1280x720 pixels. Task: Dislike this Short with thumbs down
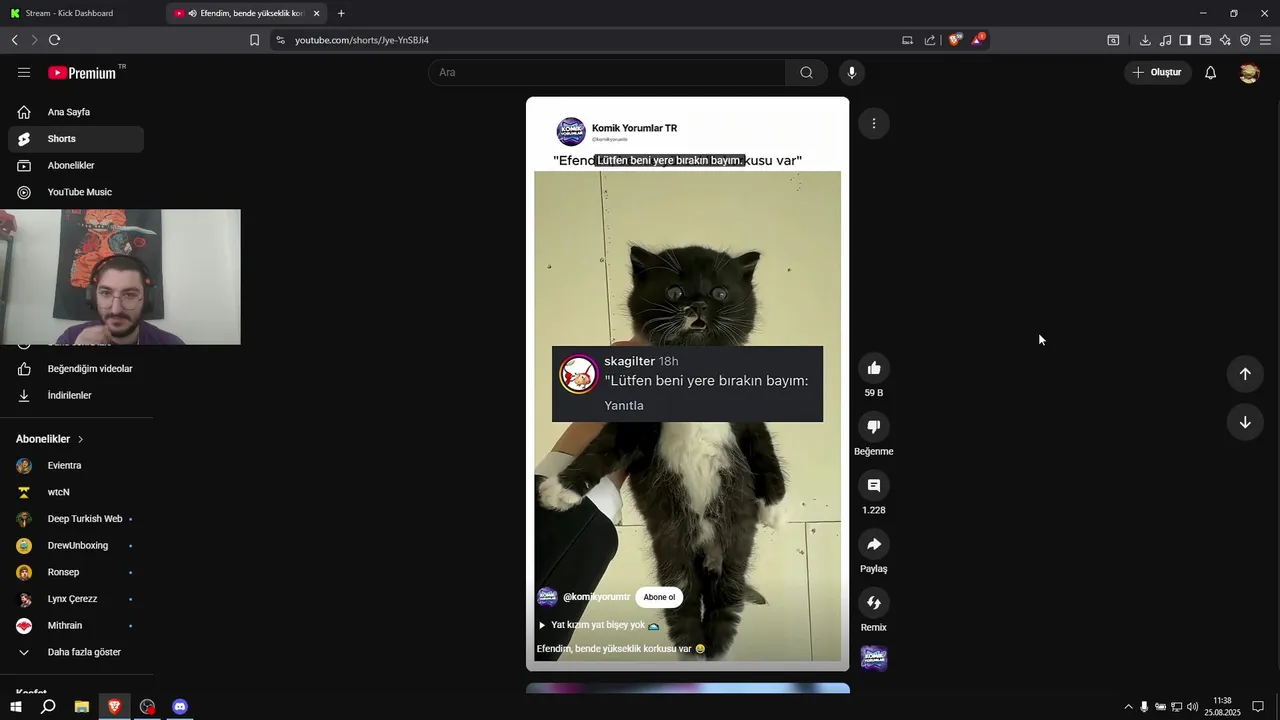click(874, 427)
